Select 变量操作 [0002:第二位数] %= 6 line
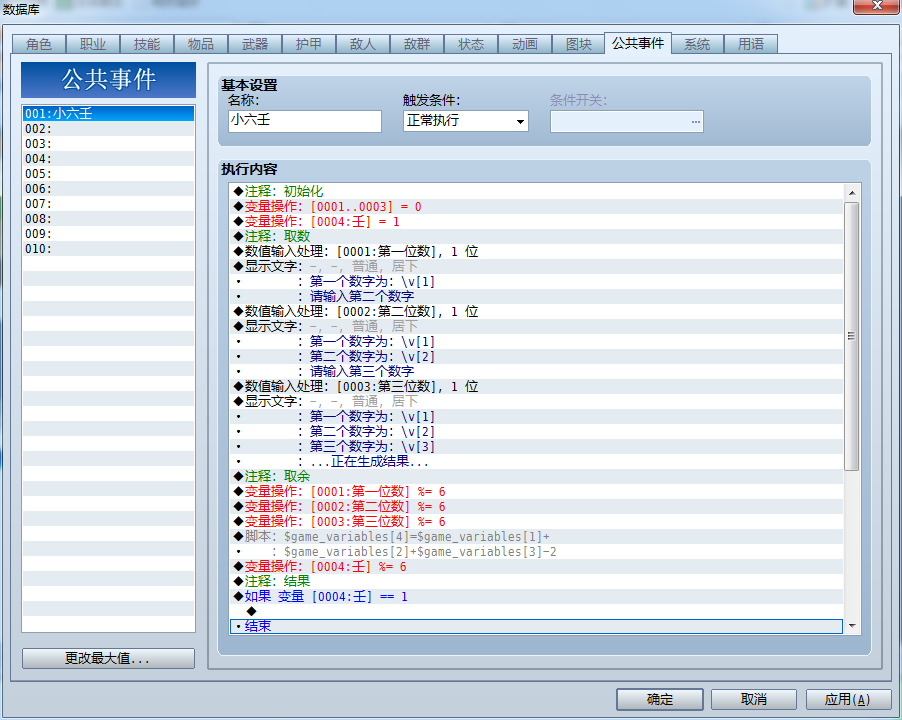This screenshot has width=902, height=720. click(536, 507)
